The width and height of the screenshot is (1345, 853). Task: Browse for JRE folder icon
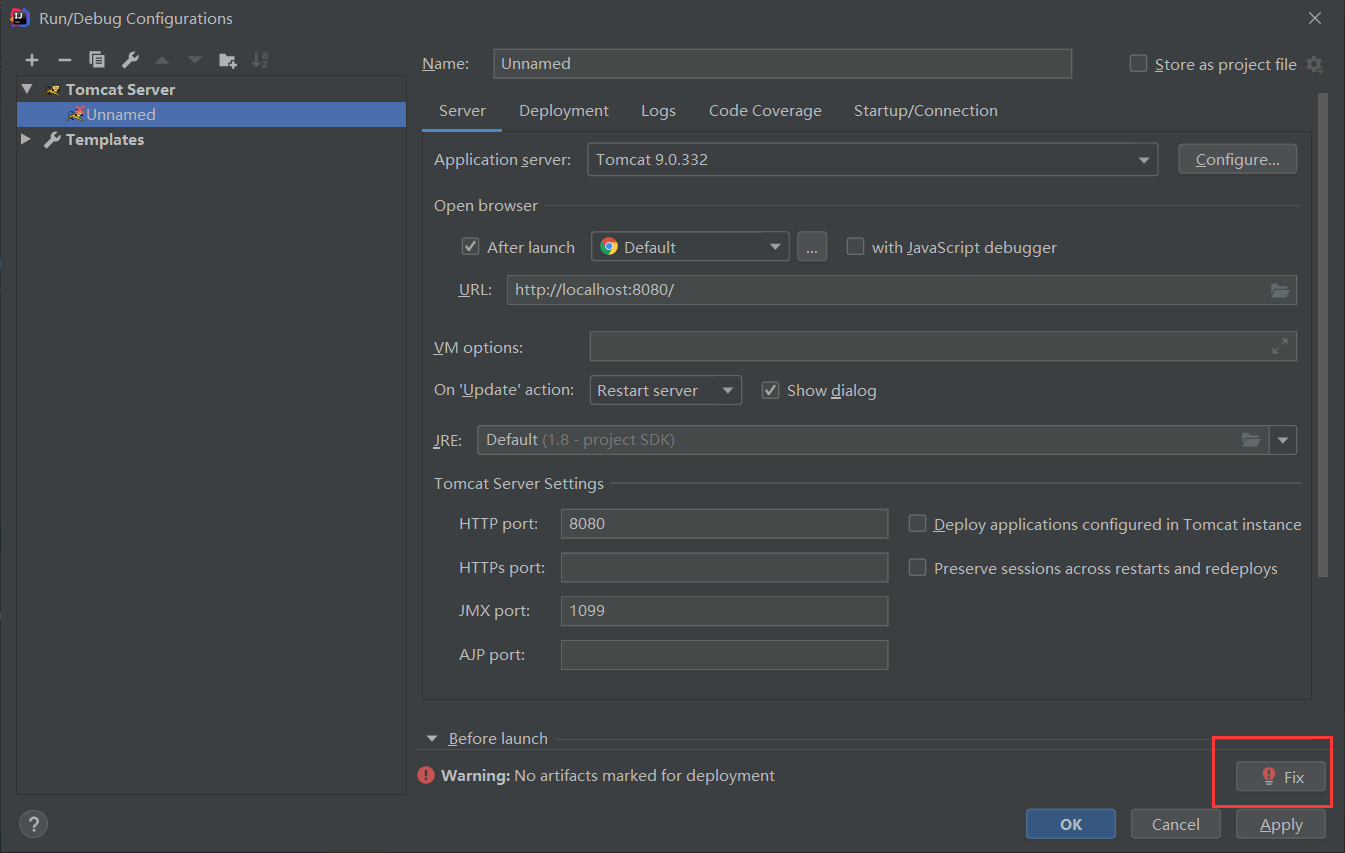1251,440
